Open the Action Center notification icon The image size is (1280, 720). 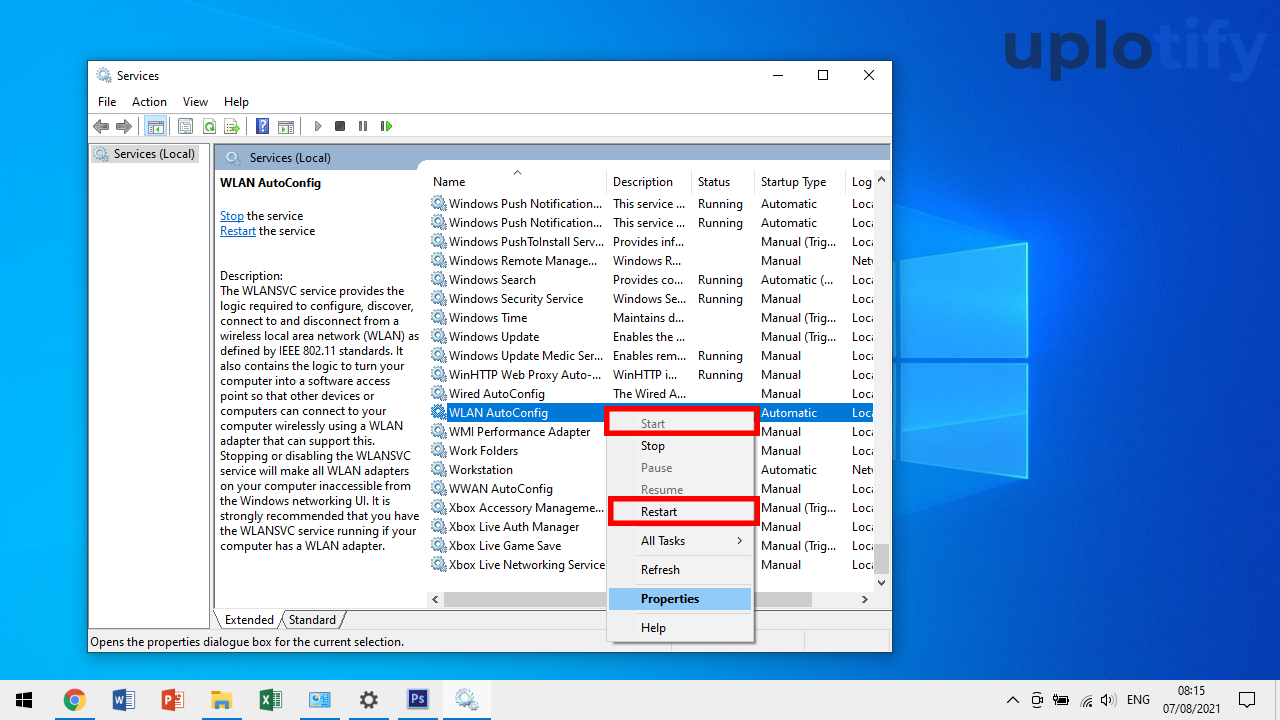tap(1247, 700)
